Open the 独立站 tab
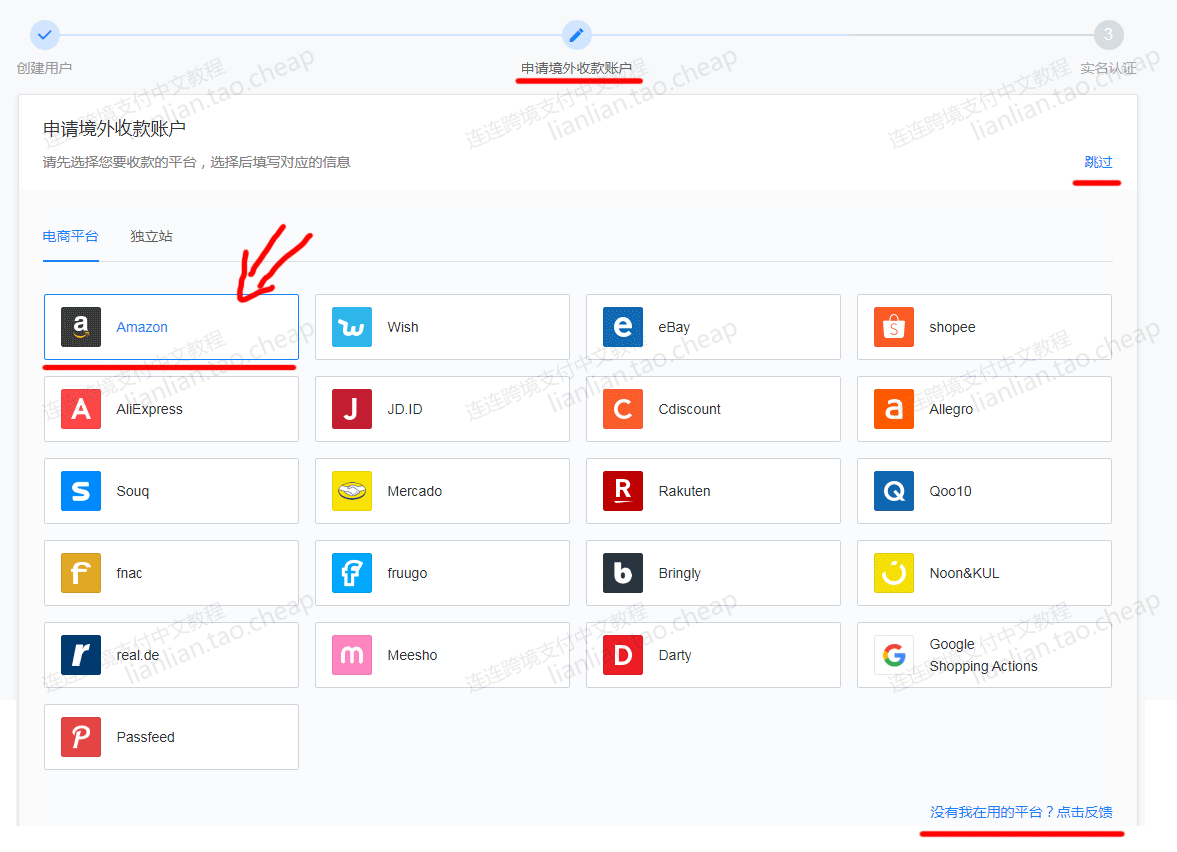 click(x=152, y=236)
